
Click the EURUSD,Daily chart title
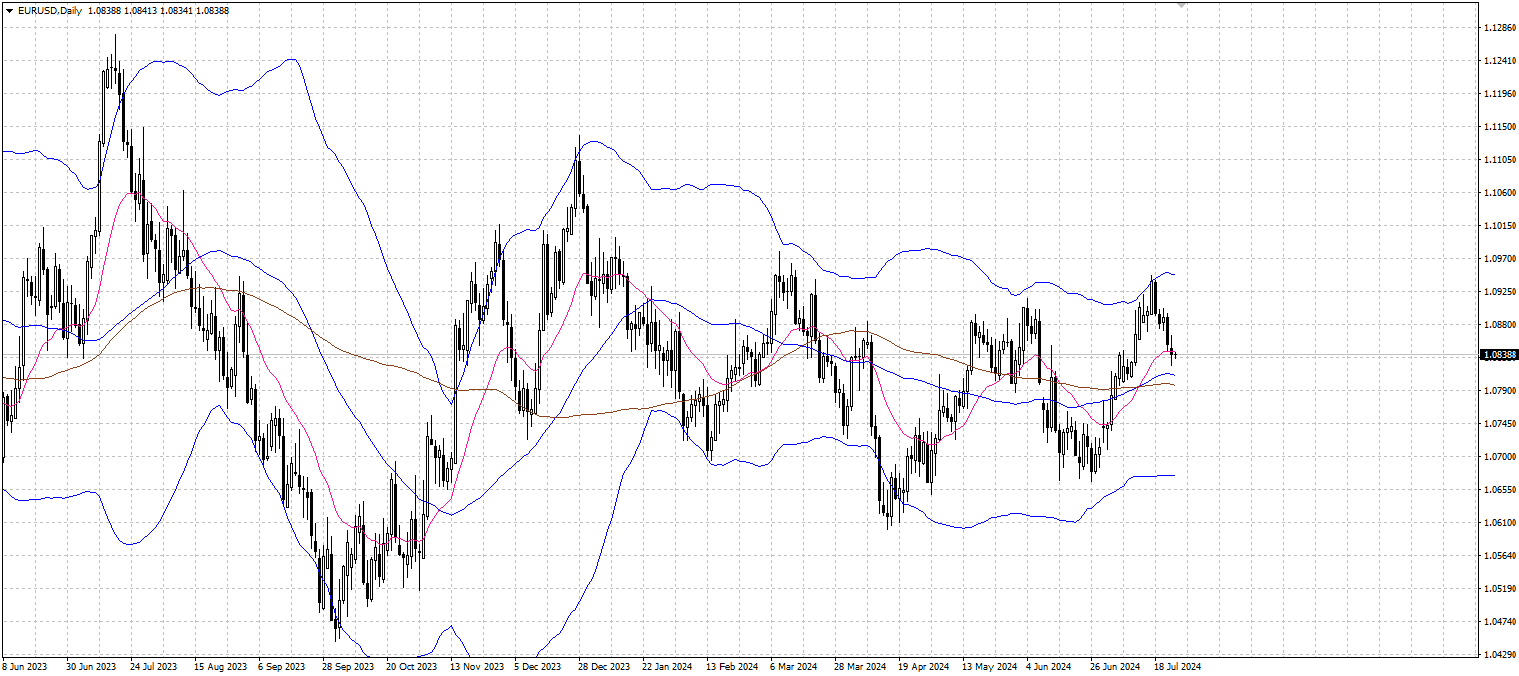50,10
